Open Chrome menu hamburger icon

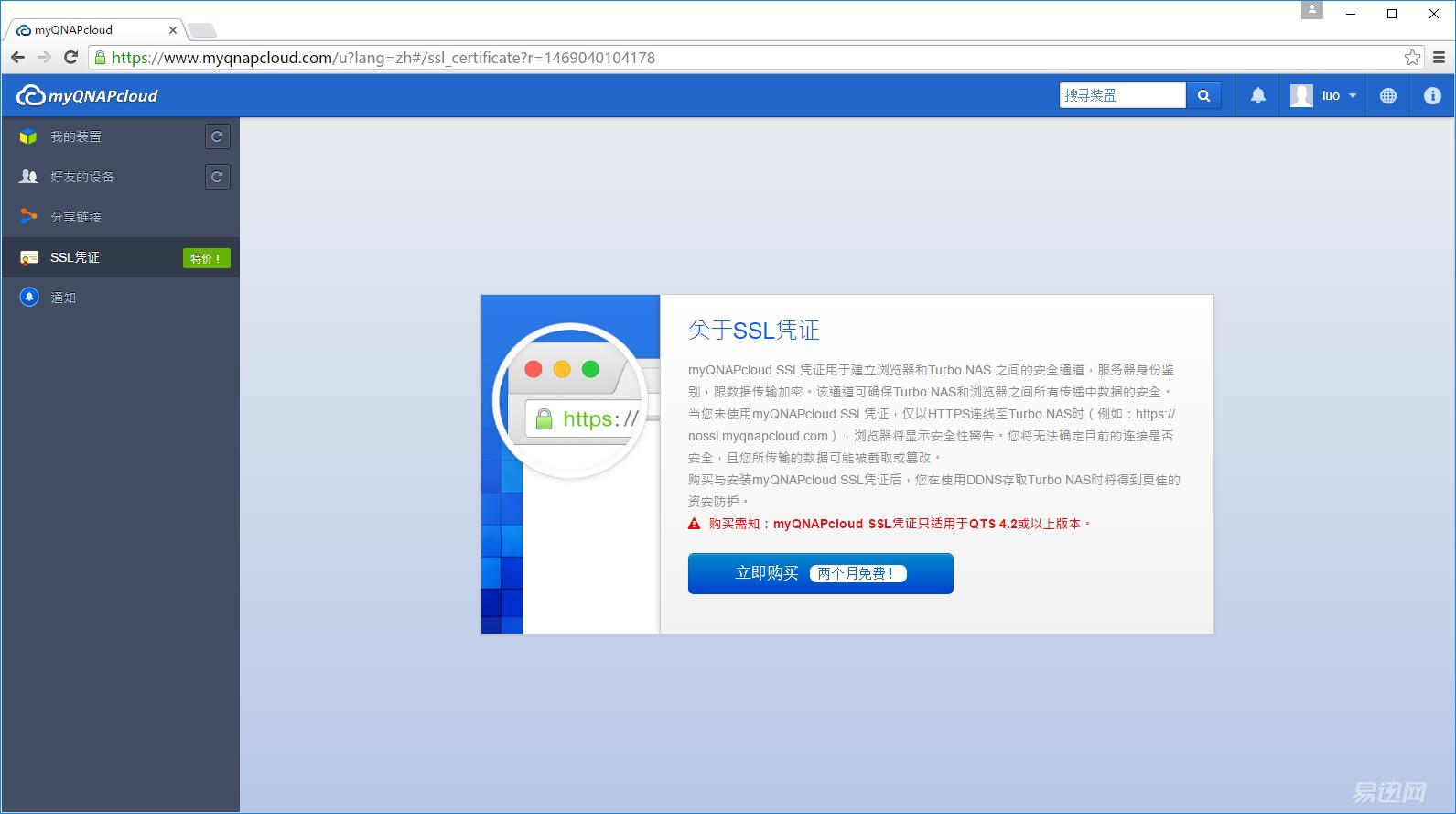(x=1439, y=58)
